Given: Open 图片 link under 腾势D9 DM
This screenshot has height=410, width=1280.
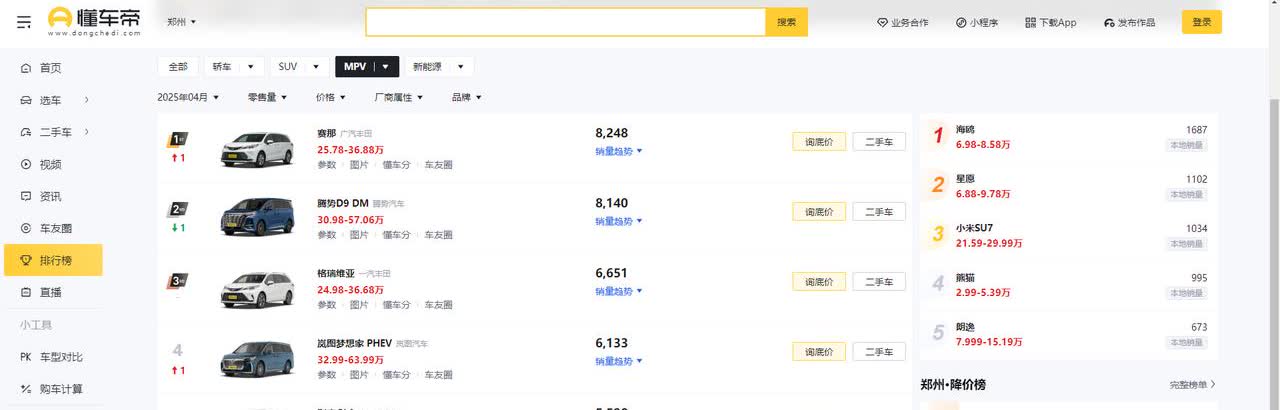Looking at the screenshot, I should (x=359, y=235).
